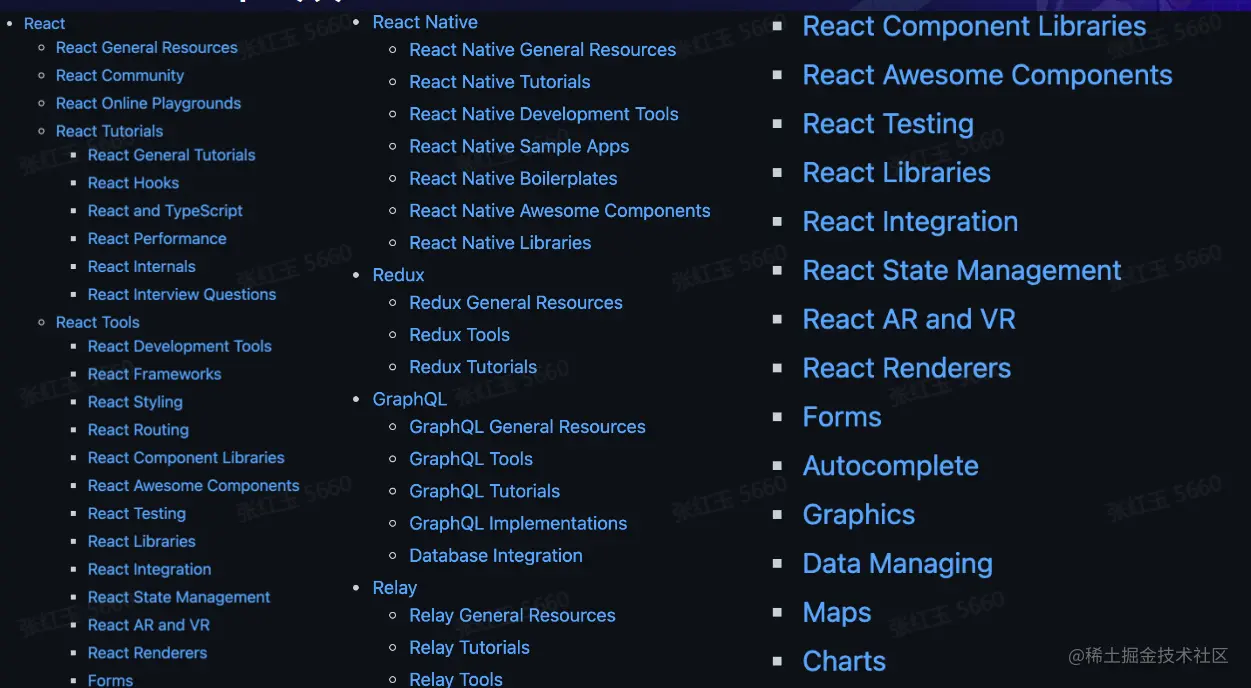1251x688 pixels.
Task: Jump to React Routing section
Action: click(138, 430)
